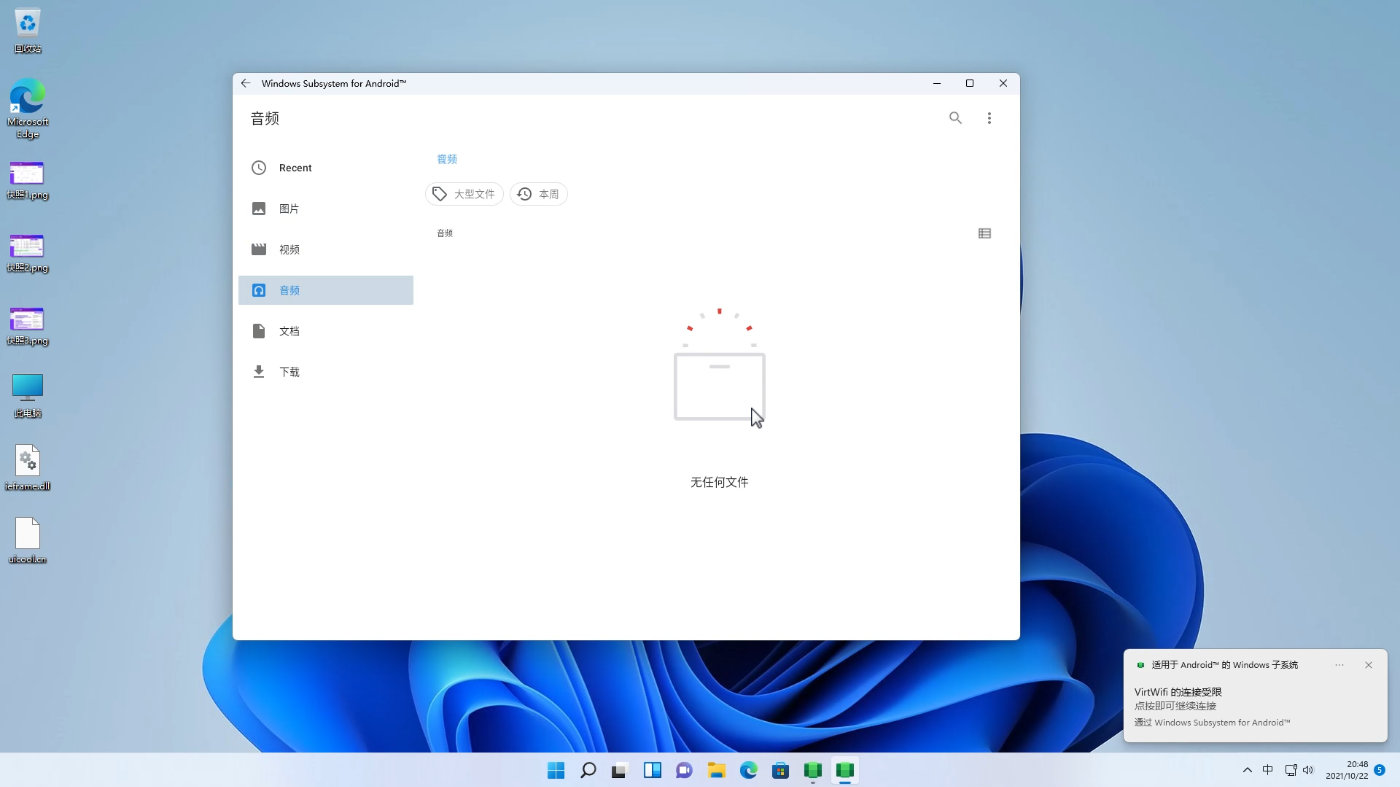Open Recent in the sidebar
Image resolution: width=1400 pixels, height=787 pixels.
325,168
